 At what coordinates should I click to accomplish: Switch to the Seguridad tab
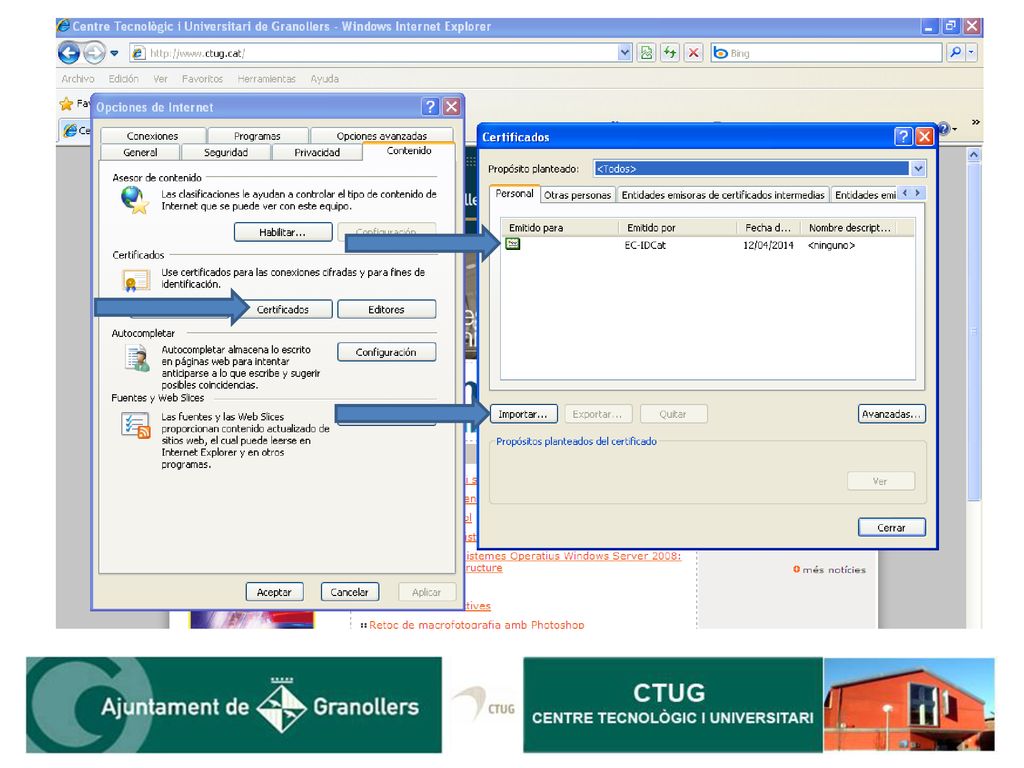(226, 152)
